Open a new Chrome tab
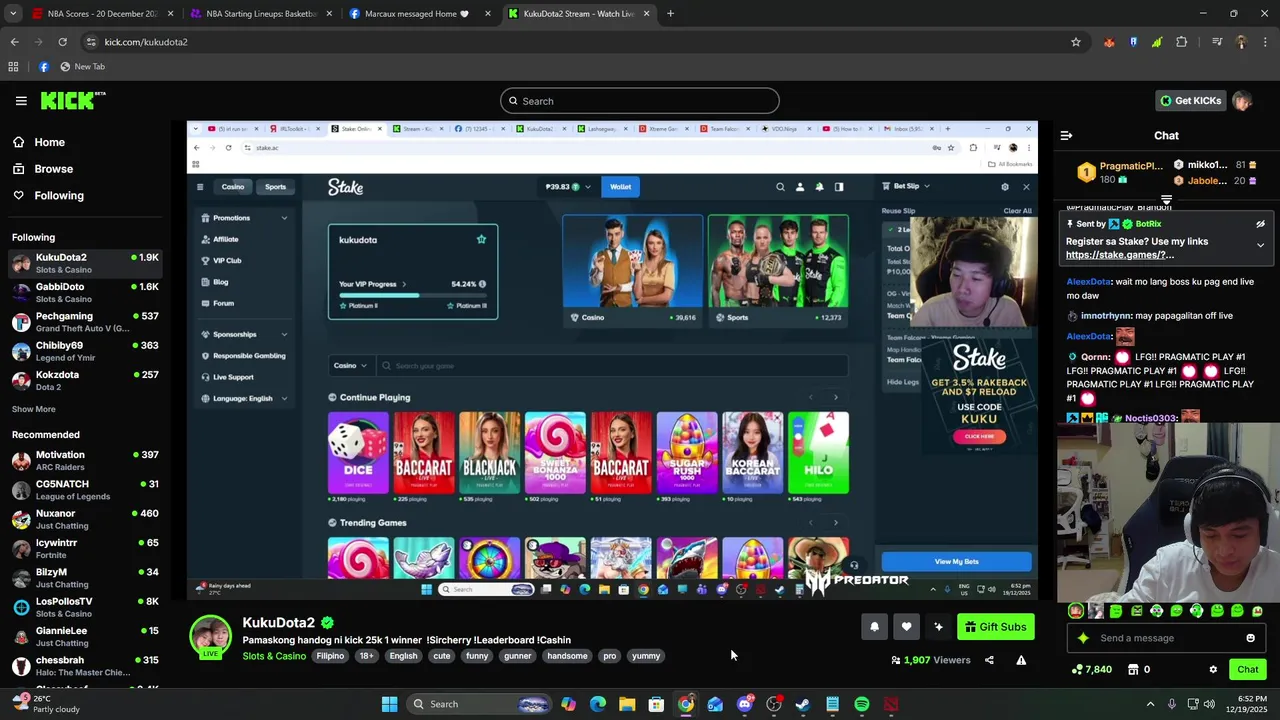Screen dimensions: 1280x720 point(670,14)
